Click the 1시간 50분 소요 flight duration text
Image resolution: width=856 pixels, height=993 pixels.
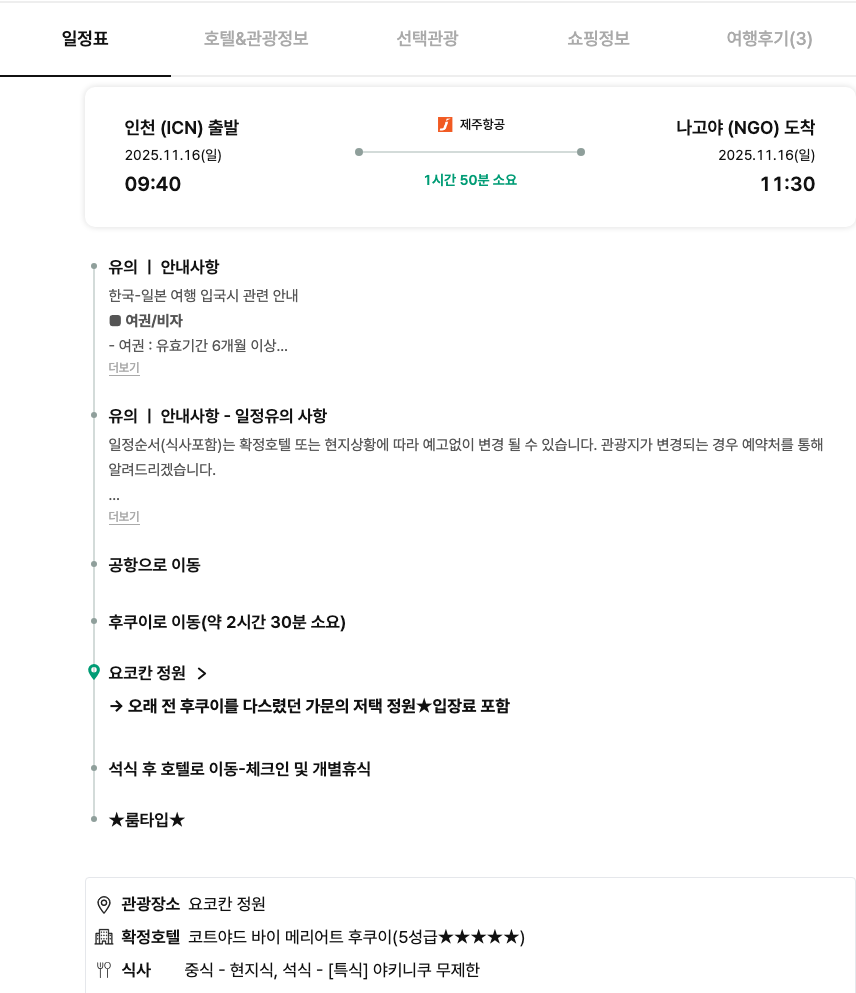coord(470,180)
